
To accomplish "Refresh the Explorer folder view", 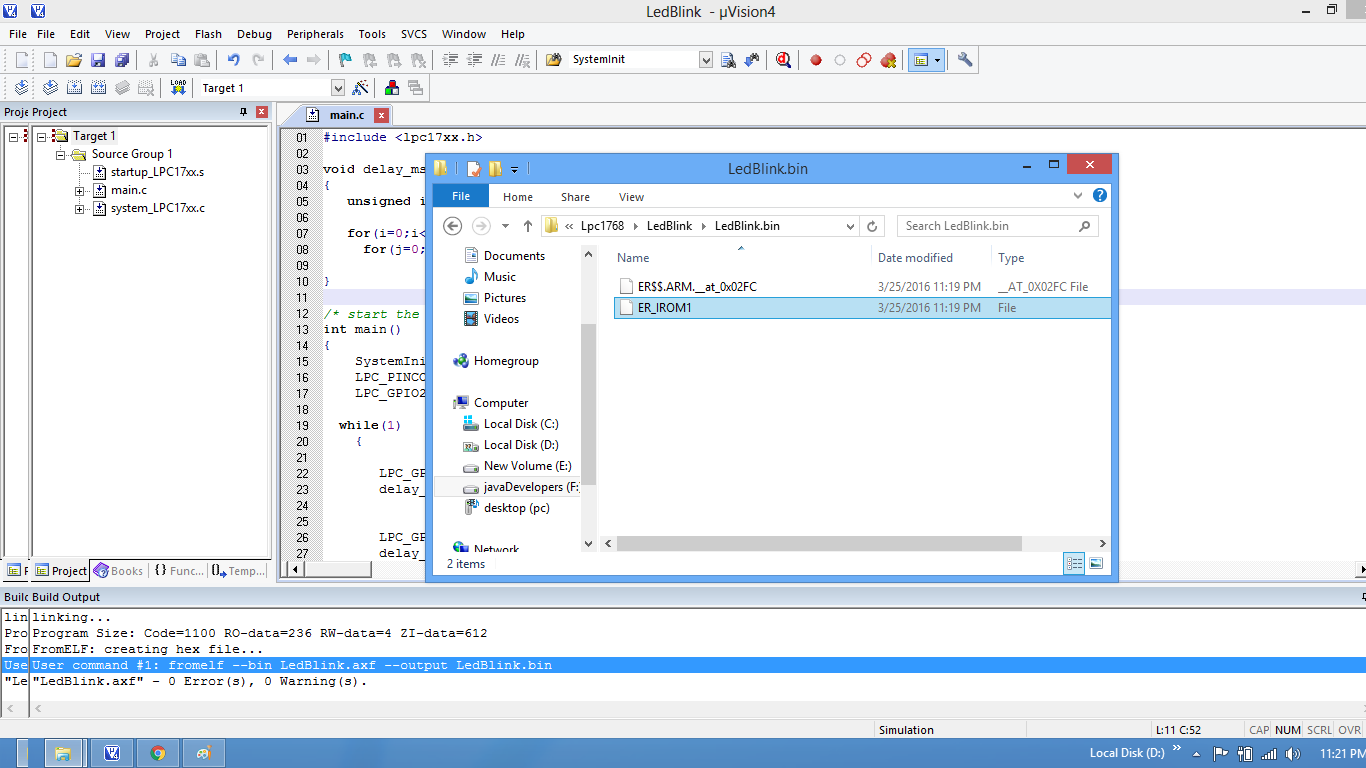I will [872, 226].
